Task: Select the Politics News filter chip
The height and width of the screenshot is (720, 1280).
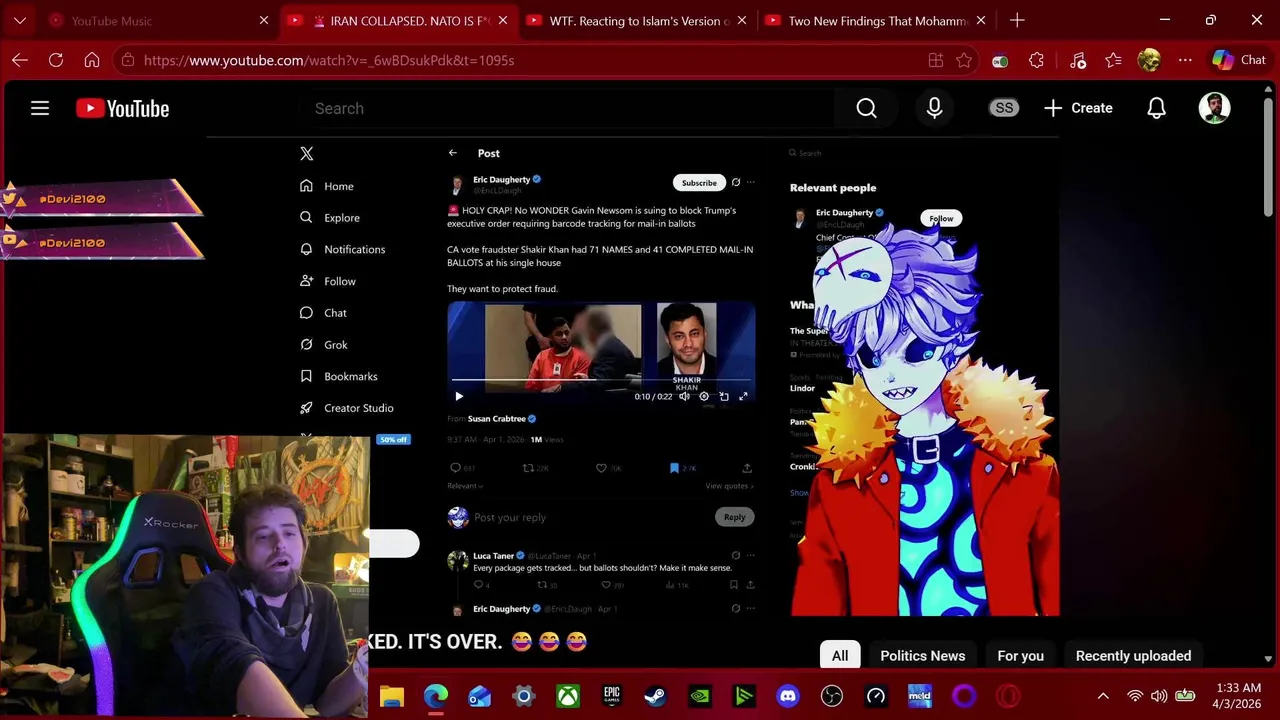Action: tap(923, 656)
